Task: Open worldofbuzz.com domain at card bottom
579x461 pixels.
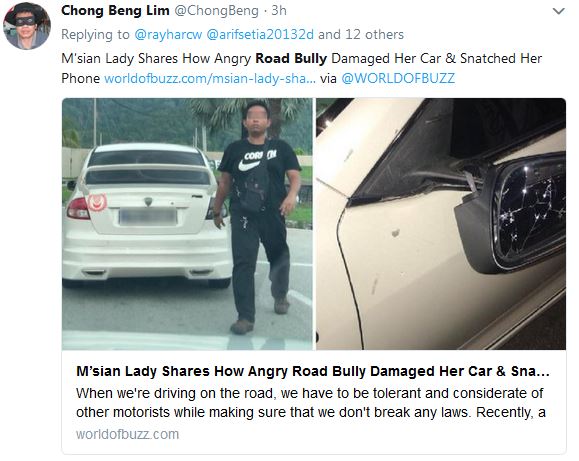Action: click(x=127, y=434)
